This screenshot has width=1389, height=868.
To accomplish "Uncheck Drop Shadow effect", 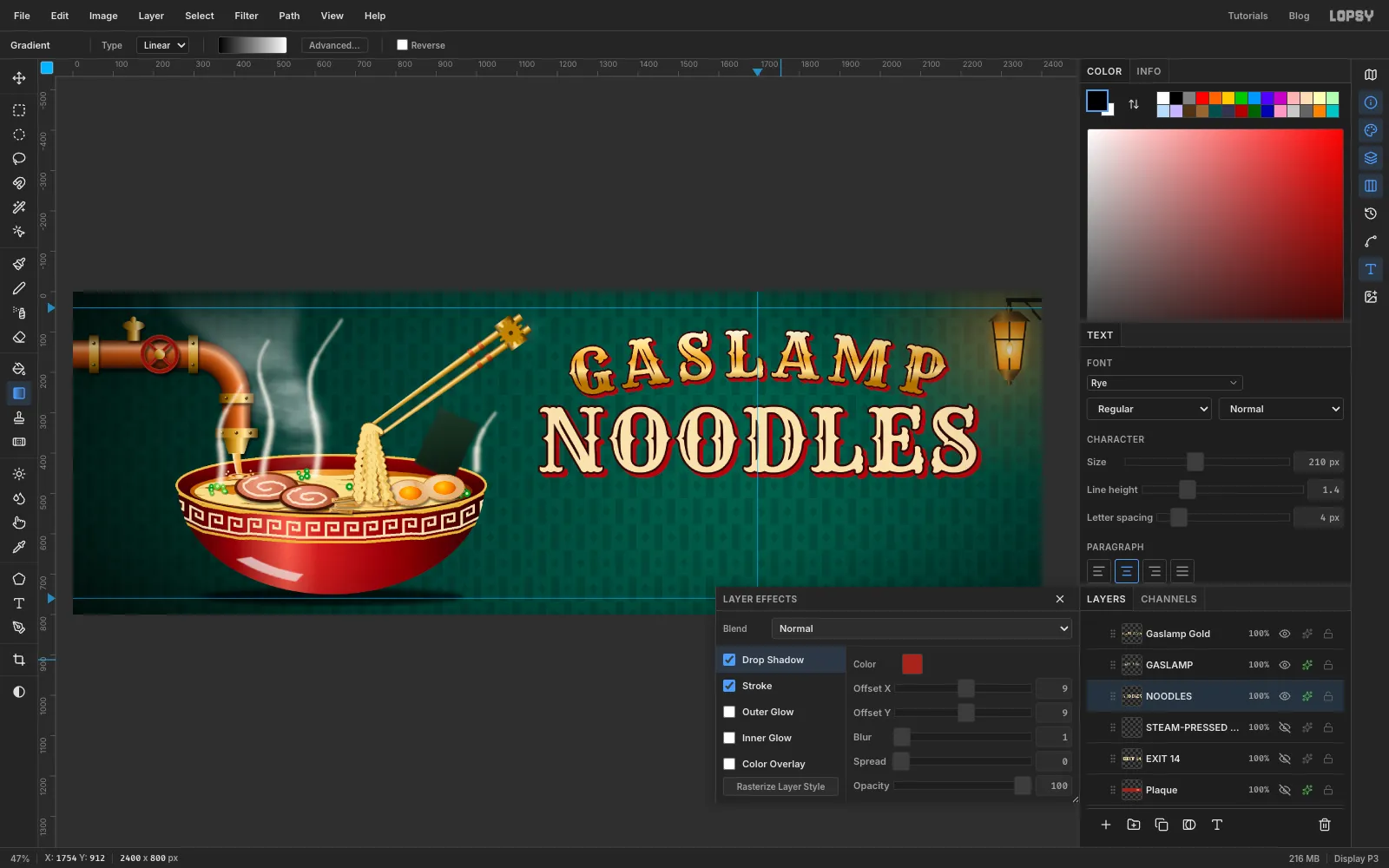I will pos(729,660).
